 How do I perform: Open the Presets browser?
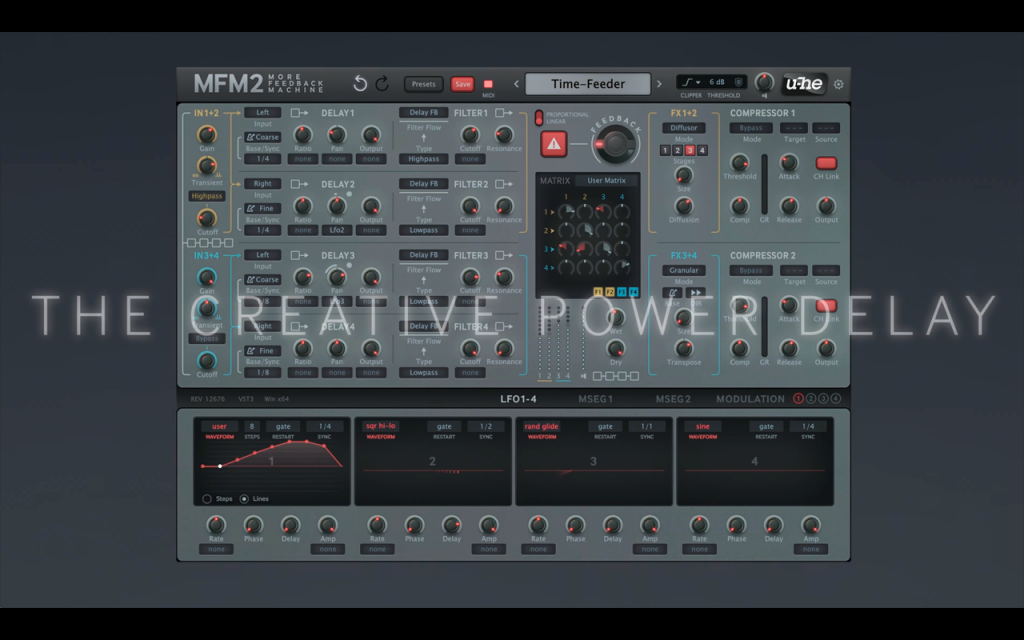click(423, 84)
